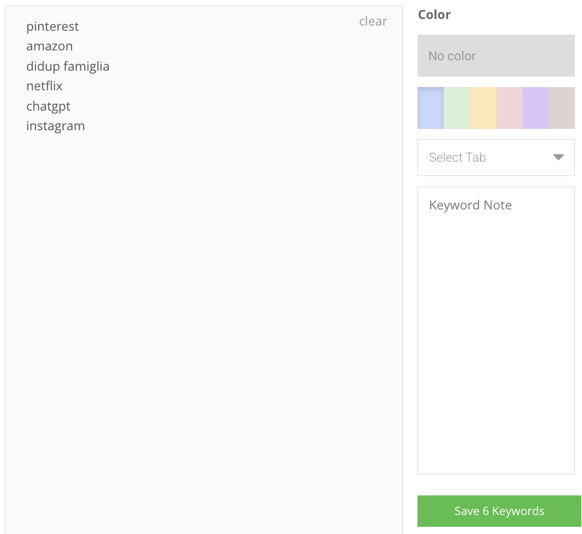The width and height of the screenshot is (582, 534).
Task: Click the Color section heading
Action: tap(434, 15)
